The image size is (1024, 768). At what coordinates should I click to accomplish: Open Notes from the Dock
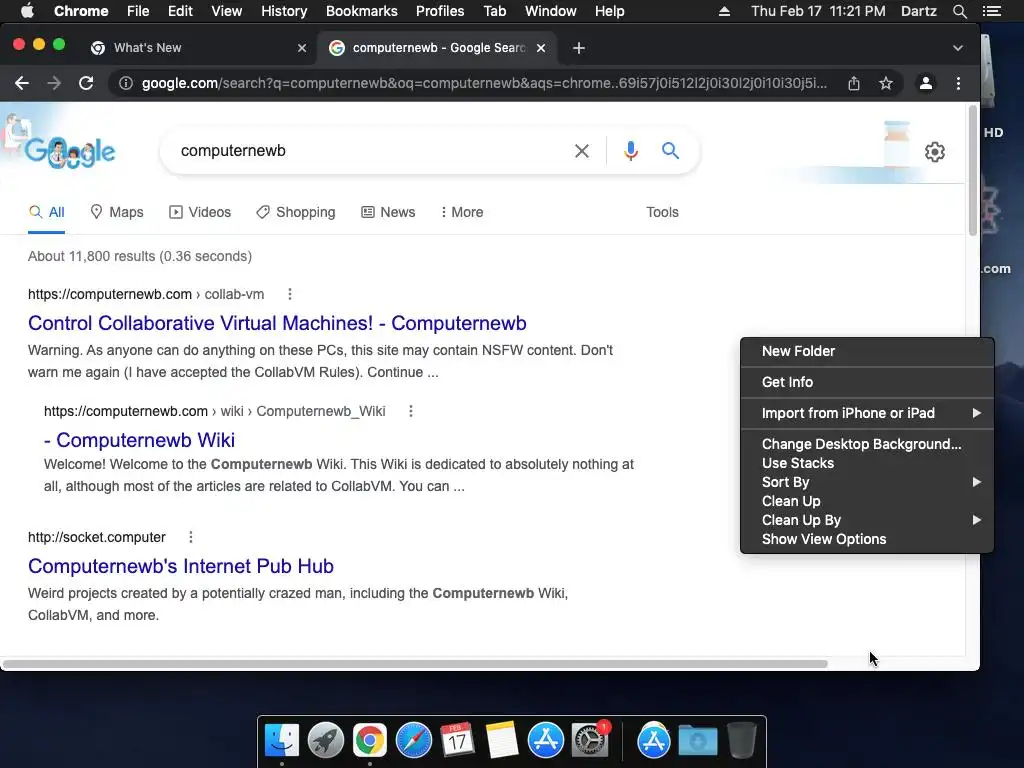(x=502, y=741)
